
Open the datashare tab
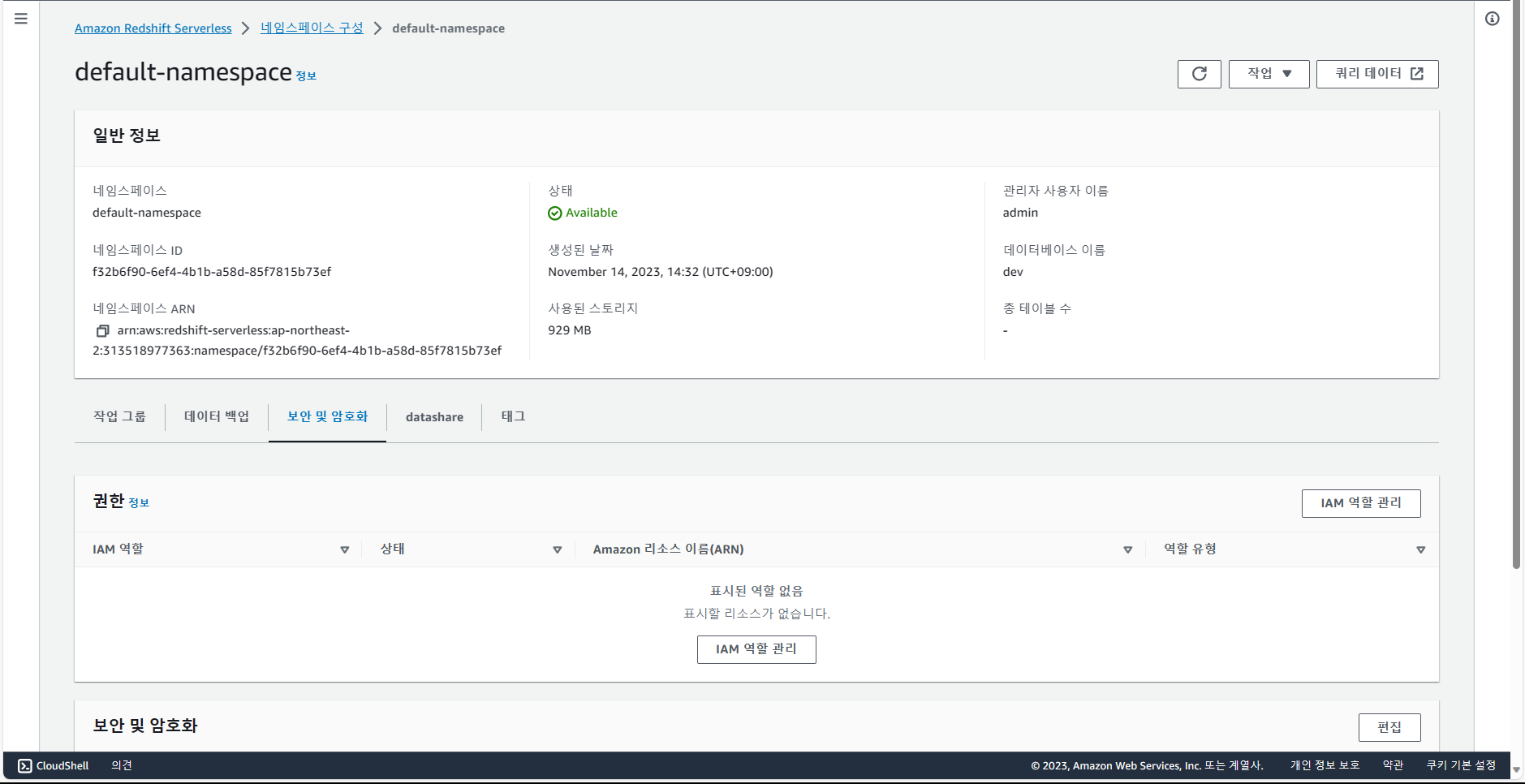[434, 417]
